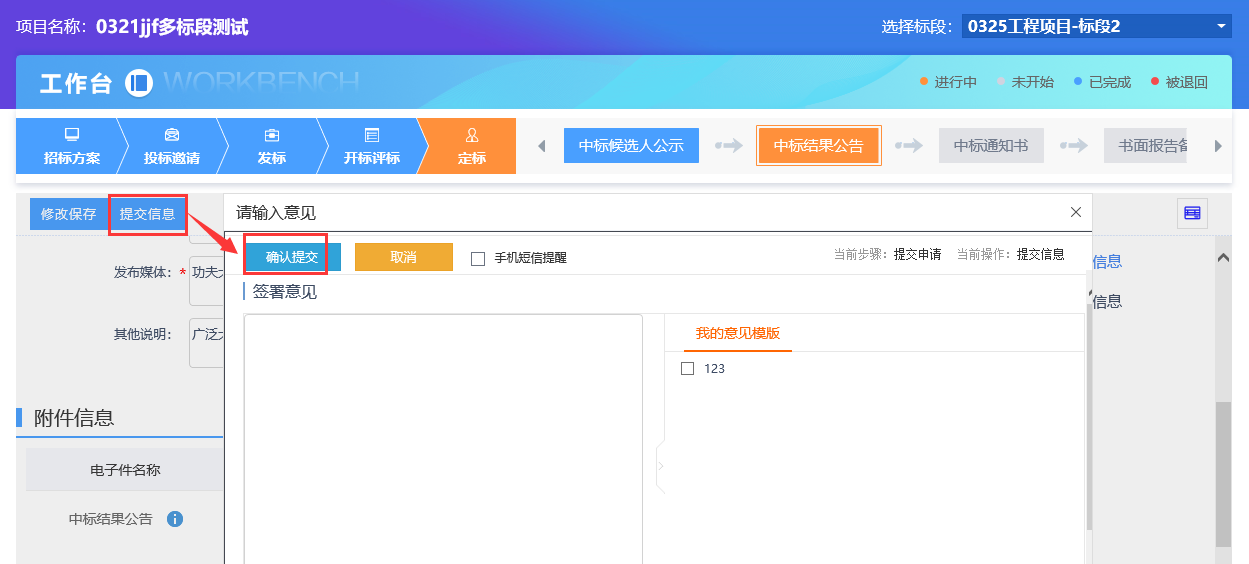Open the 中标候选人公示 step
The image size is (1249, 564).
click(631, 146)
